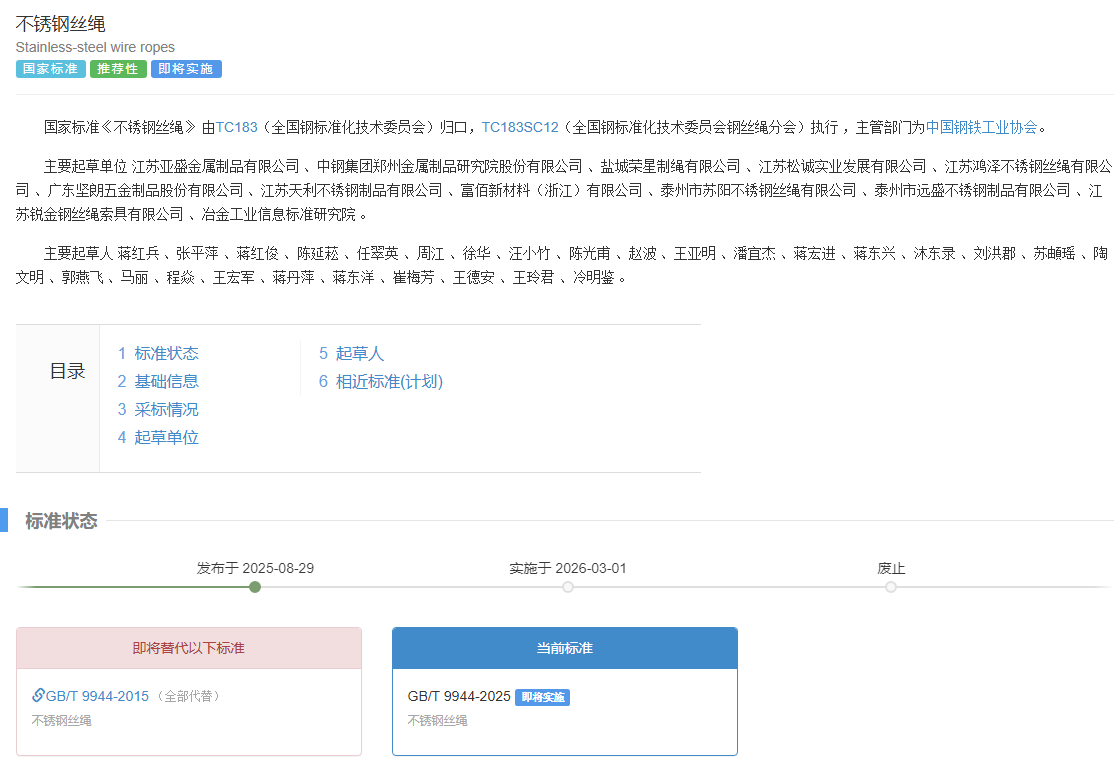Click the link icon beside GB/T 9944-2015
The height and width of the screenshot is (772, 1114).
pos(38,695)
